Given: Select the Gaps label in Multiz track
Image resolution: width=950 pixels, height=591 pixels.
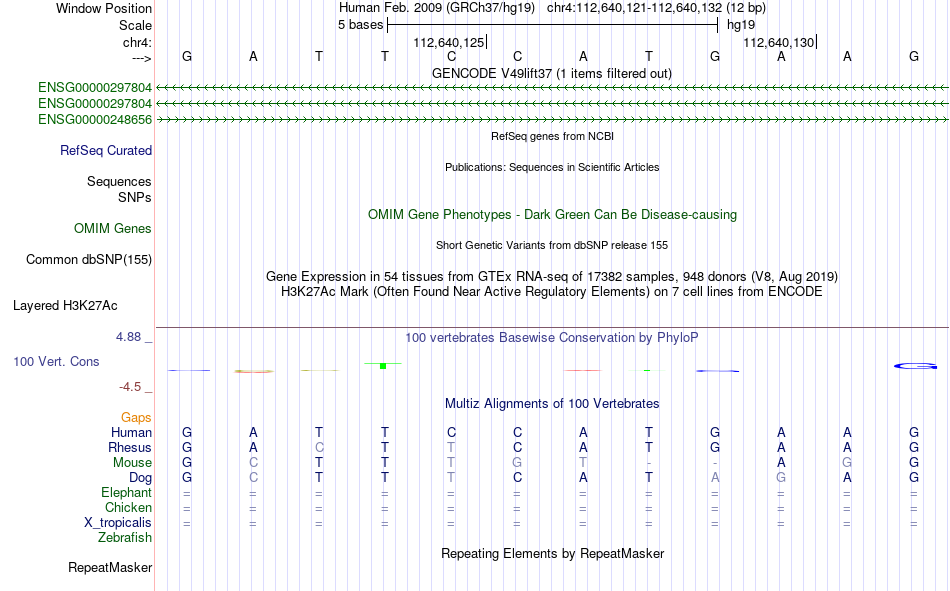Looking at the screenshot, I should [x=136, y=417].
